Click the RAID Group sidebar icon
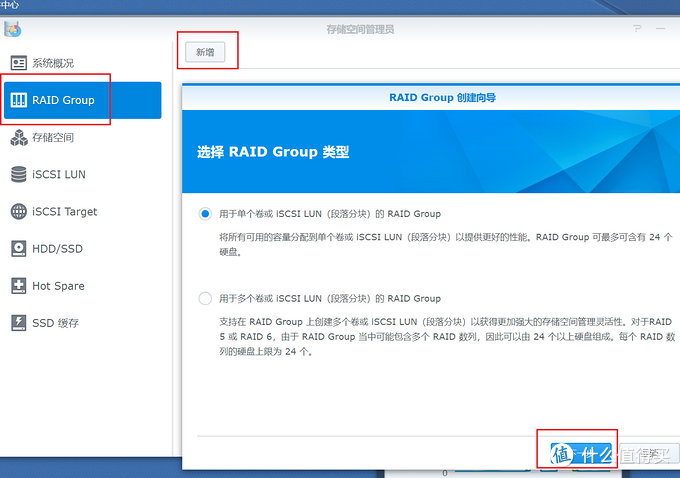 [x=19, y=100]
